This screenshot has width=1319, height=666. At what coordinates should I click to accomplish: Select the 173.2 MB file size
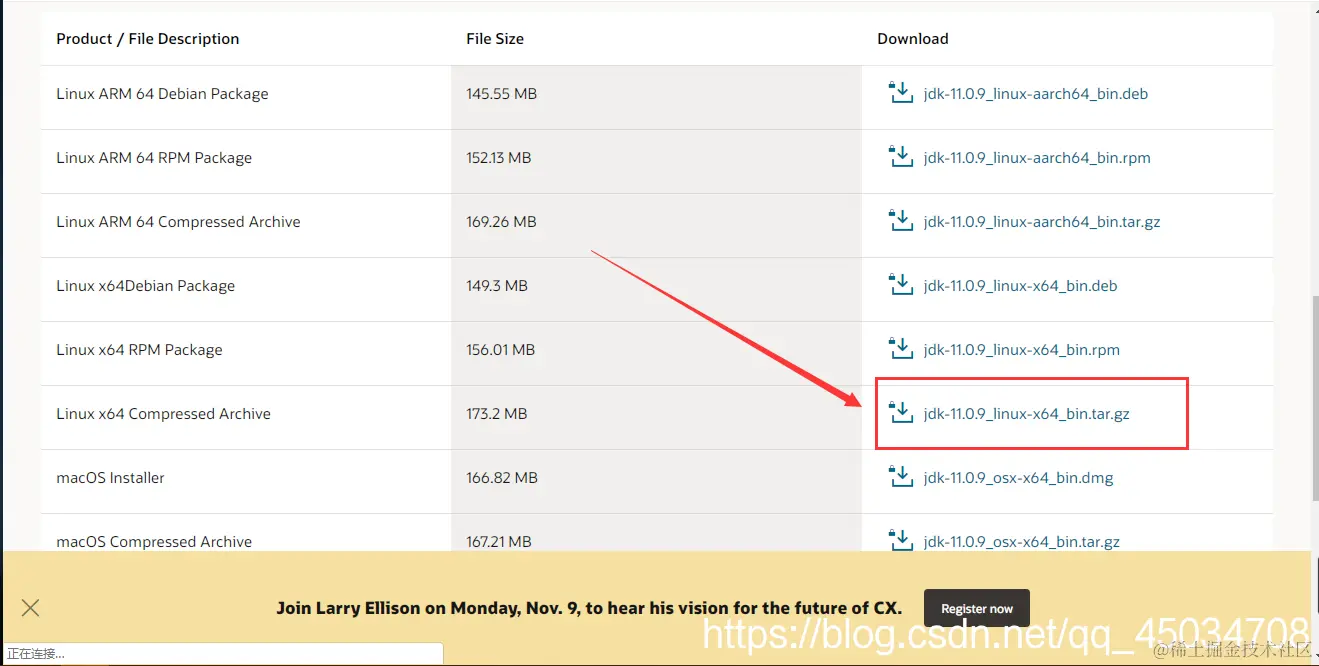(496, 414)
